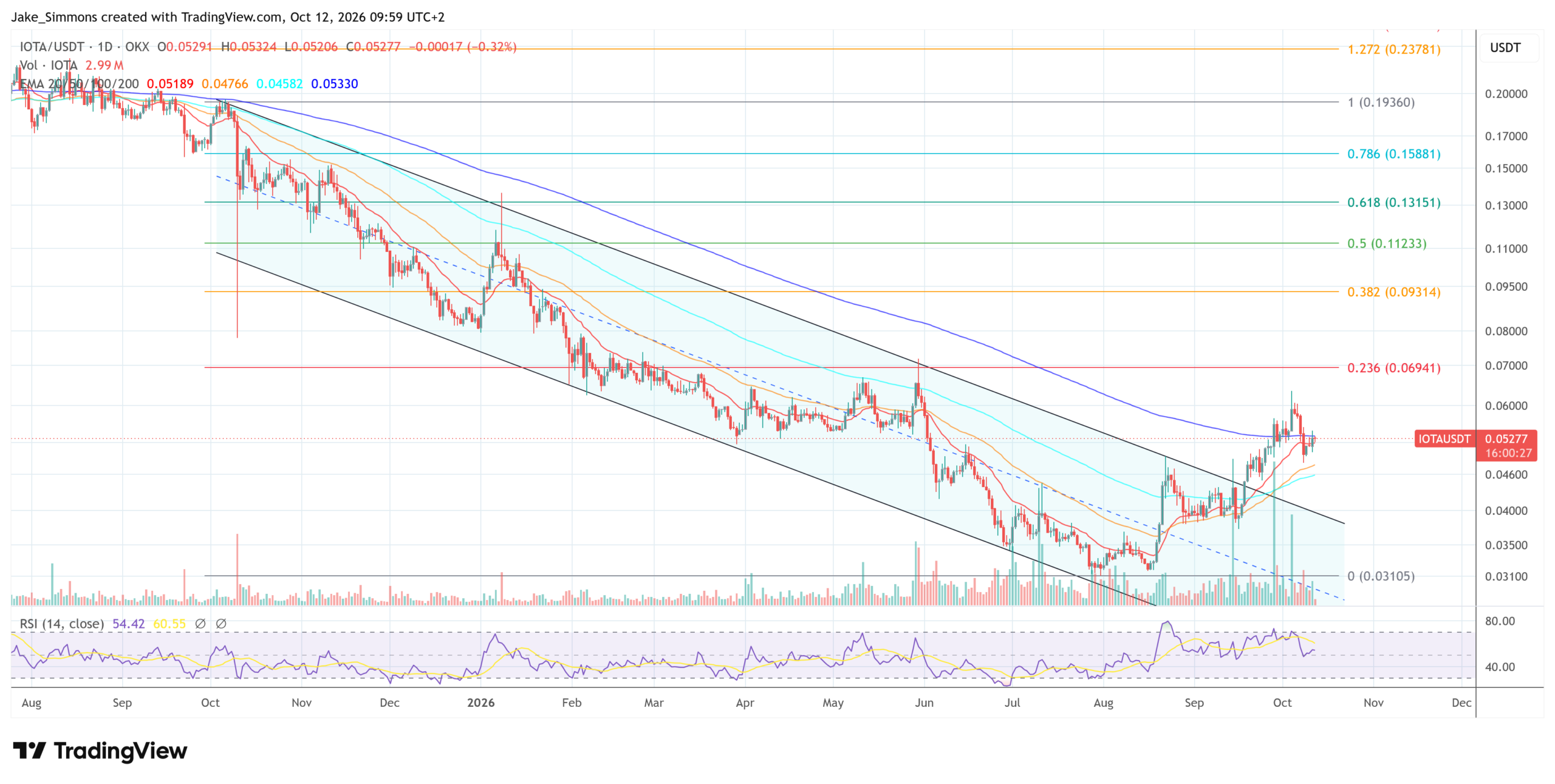Screen dimensions: 1555x784
Task: Click the IOTA/USDT symbol title
Action: click(52, 47)
